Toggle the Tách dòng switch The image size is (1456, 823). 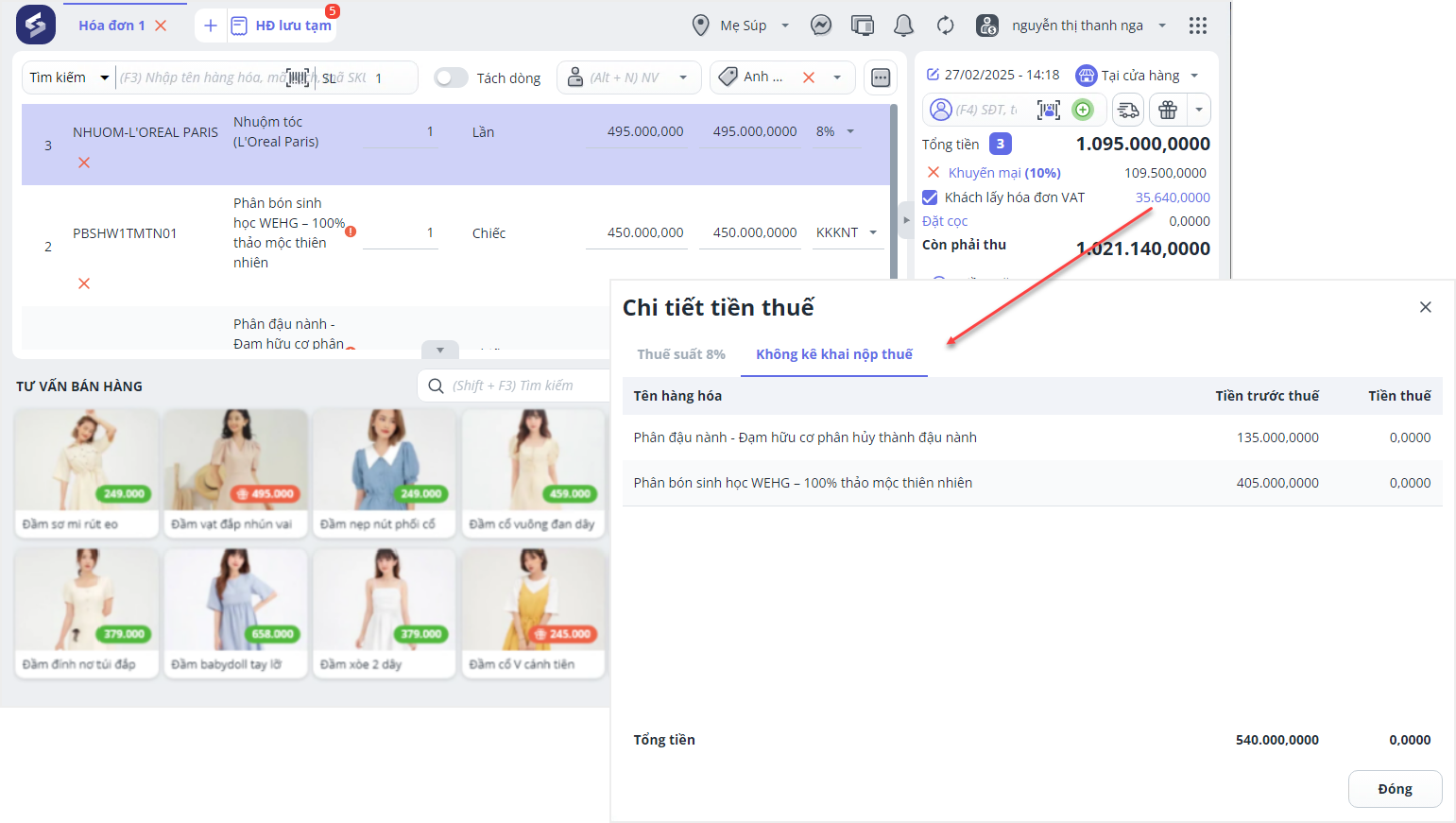(452, 77)
